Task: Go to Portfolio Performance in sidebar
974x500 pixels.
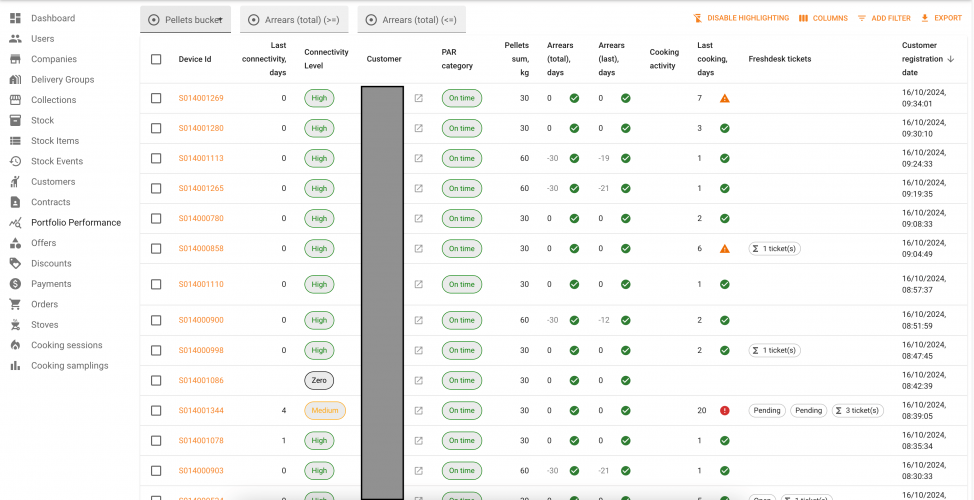Action: [75, 223]
